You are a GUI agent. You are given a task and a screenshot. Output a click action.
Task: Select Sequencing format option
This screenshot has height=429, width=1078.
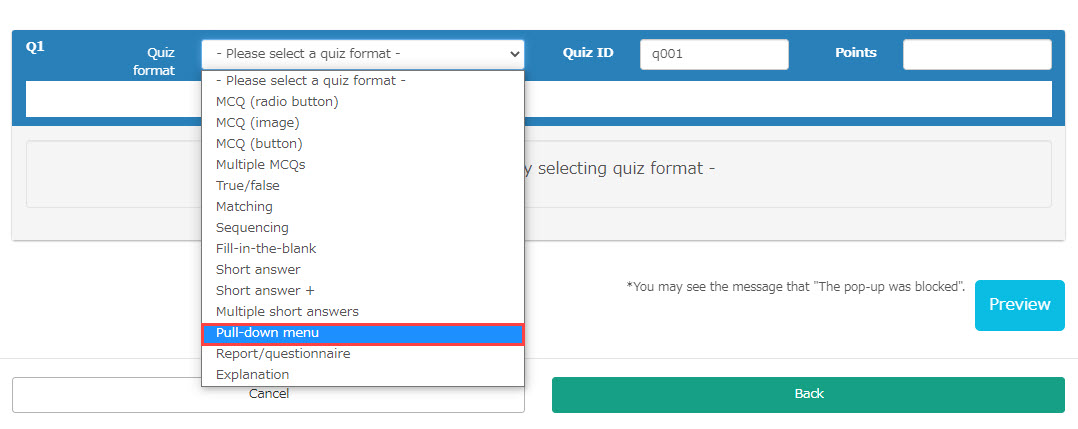point(252,228)
